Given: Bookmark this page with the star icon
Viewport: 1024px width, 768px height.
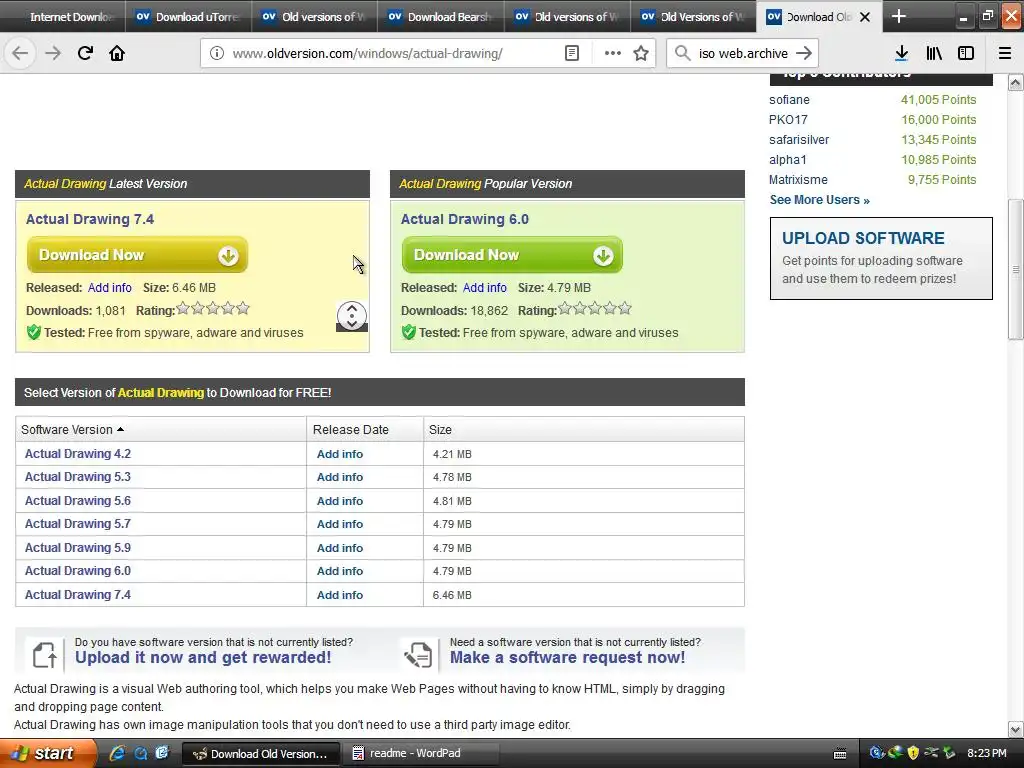Looking at the screenshot, I should tap(641, 54).
